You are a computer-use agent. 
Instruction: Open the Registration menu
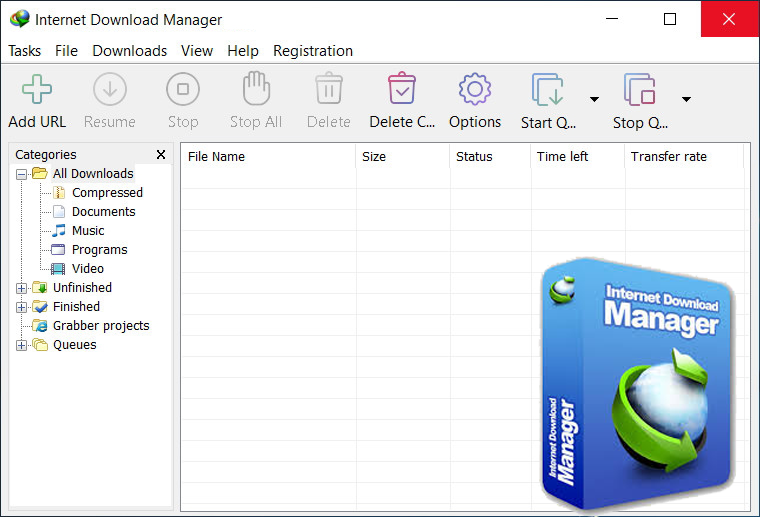coord(313,51)
